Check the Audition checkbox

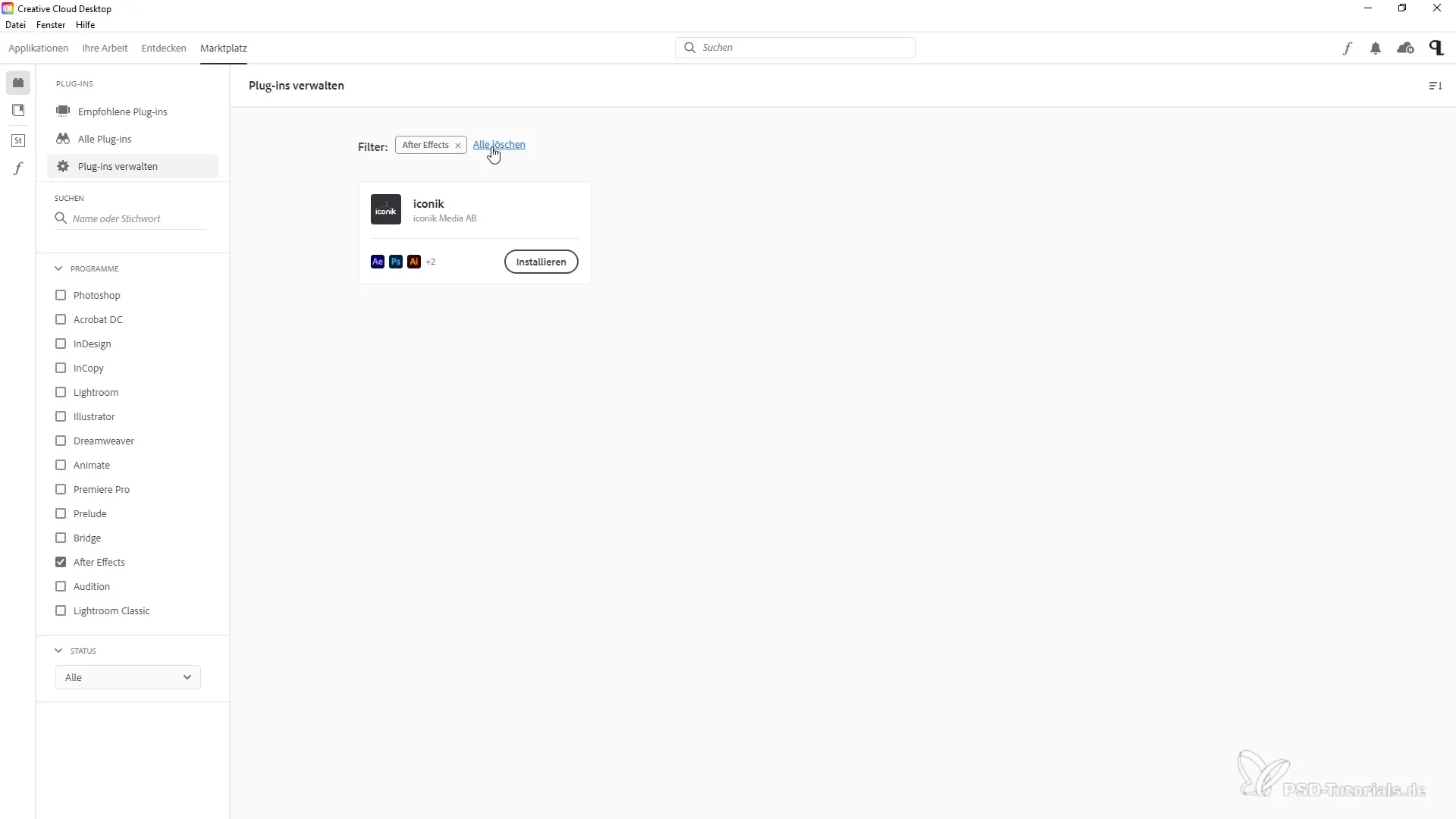61,586
